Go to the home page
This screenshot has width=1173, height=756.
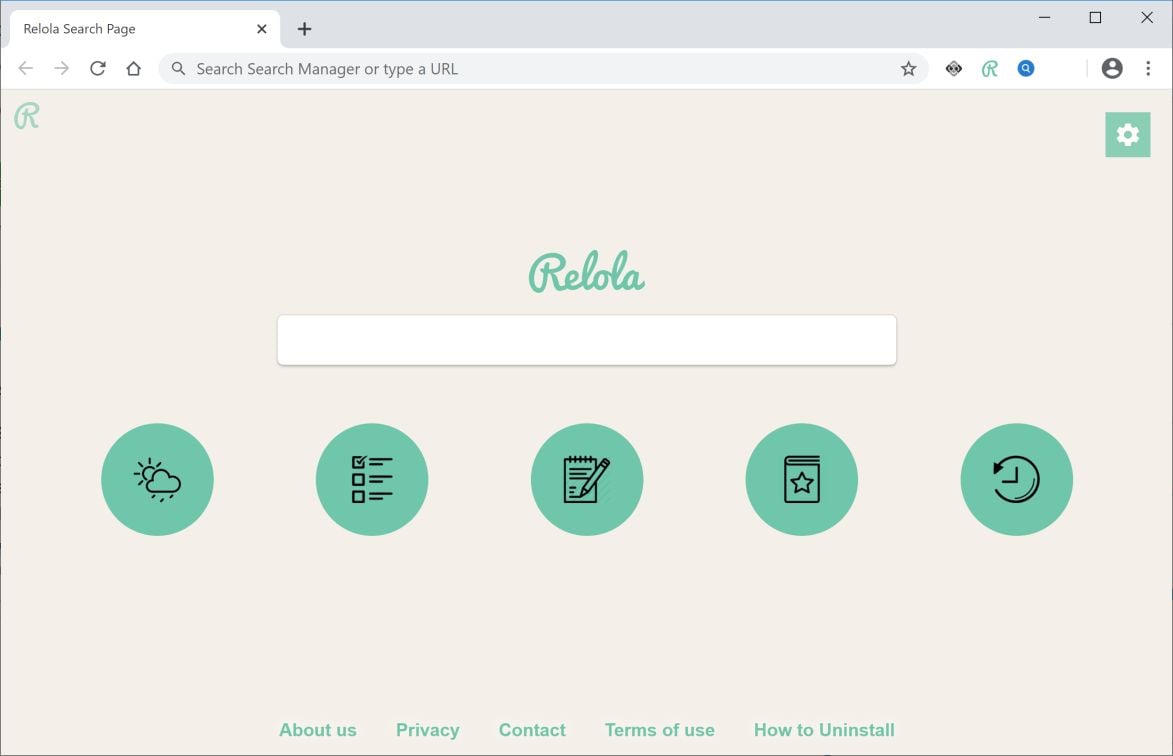(x=133, y=69)
